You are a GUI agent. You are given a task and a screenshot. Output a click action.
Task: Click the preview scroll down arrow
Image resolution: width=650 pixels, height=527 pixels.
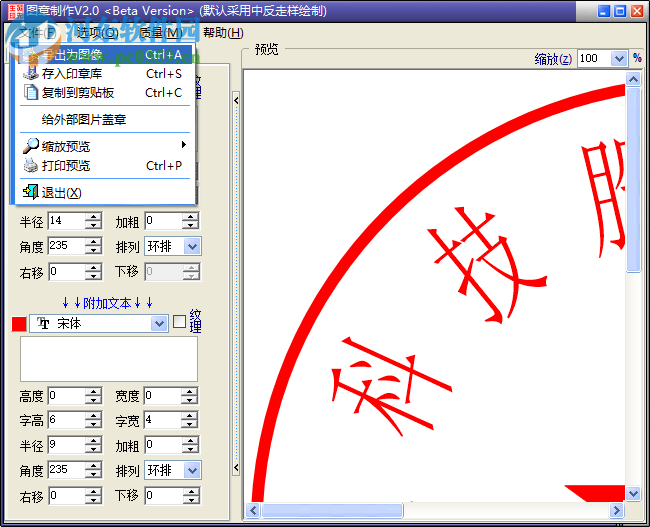633,493
